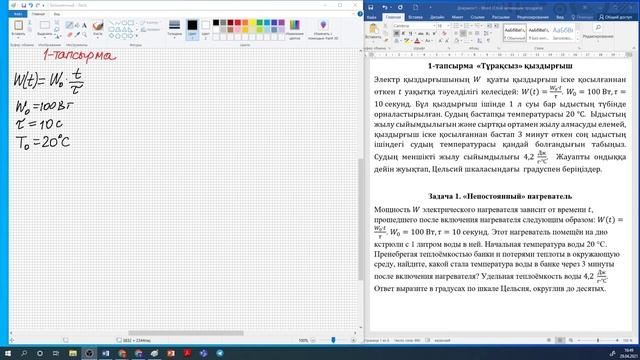The width and height of the screenshot is (640, 360).
Task: Pick the yellow color swatch in Paint
Action: point(253,22)
